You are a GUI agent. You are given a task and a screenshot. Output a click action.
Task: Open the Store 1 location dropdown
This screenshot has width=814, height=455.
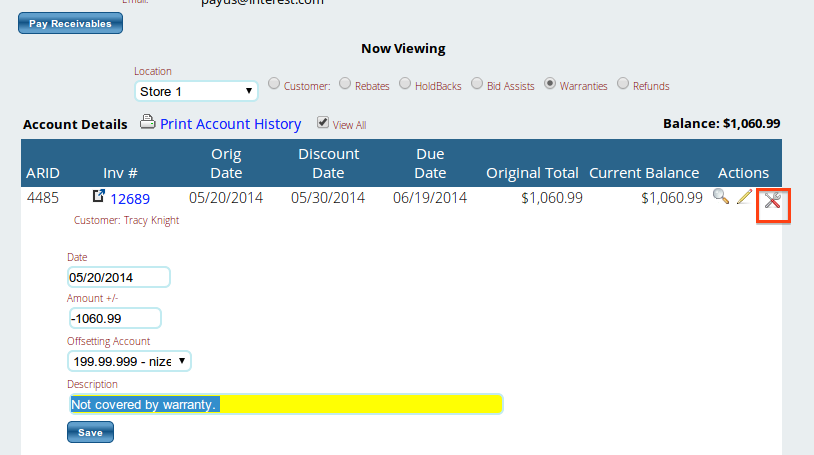[196, 92]
